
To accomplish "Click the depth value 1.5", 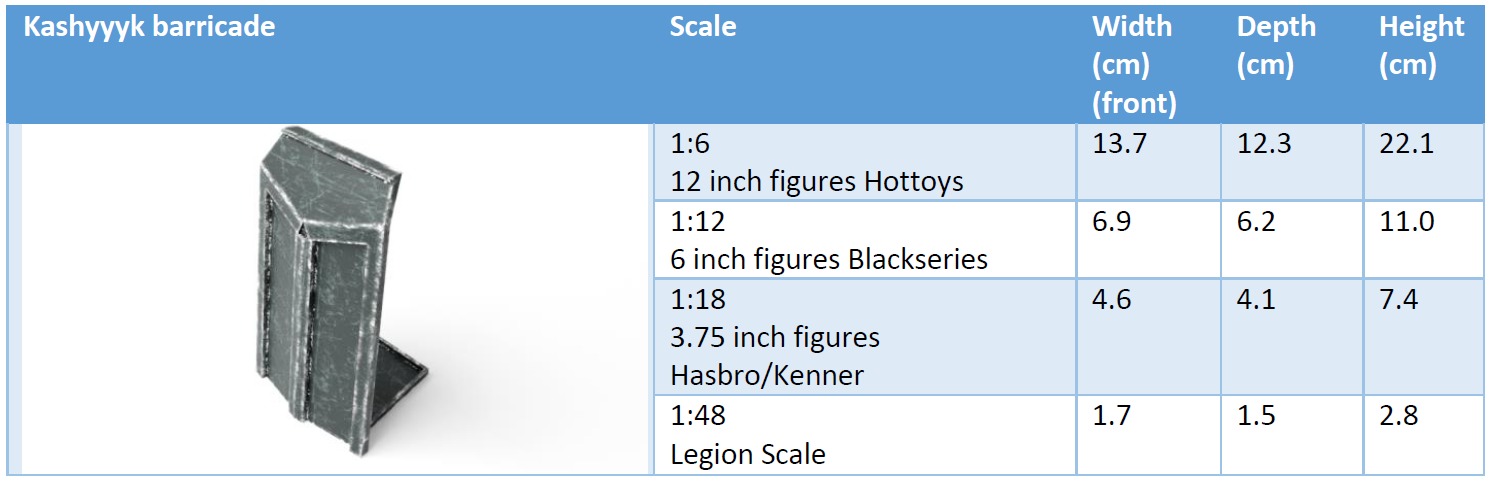I will click(1256, 415).
